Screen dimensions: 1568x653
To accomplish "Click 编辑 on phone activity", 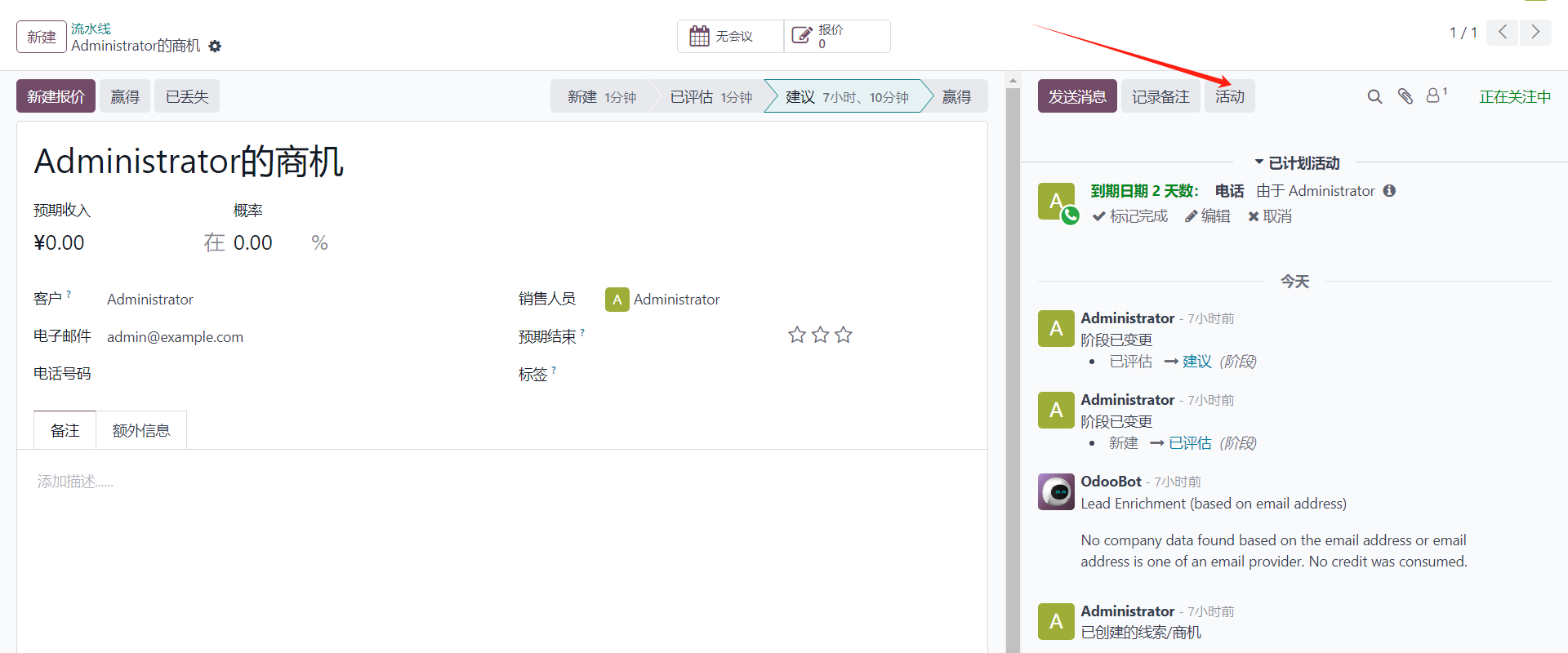I will tap(1208, 216).
